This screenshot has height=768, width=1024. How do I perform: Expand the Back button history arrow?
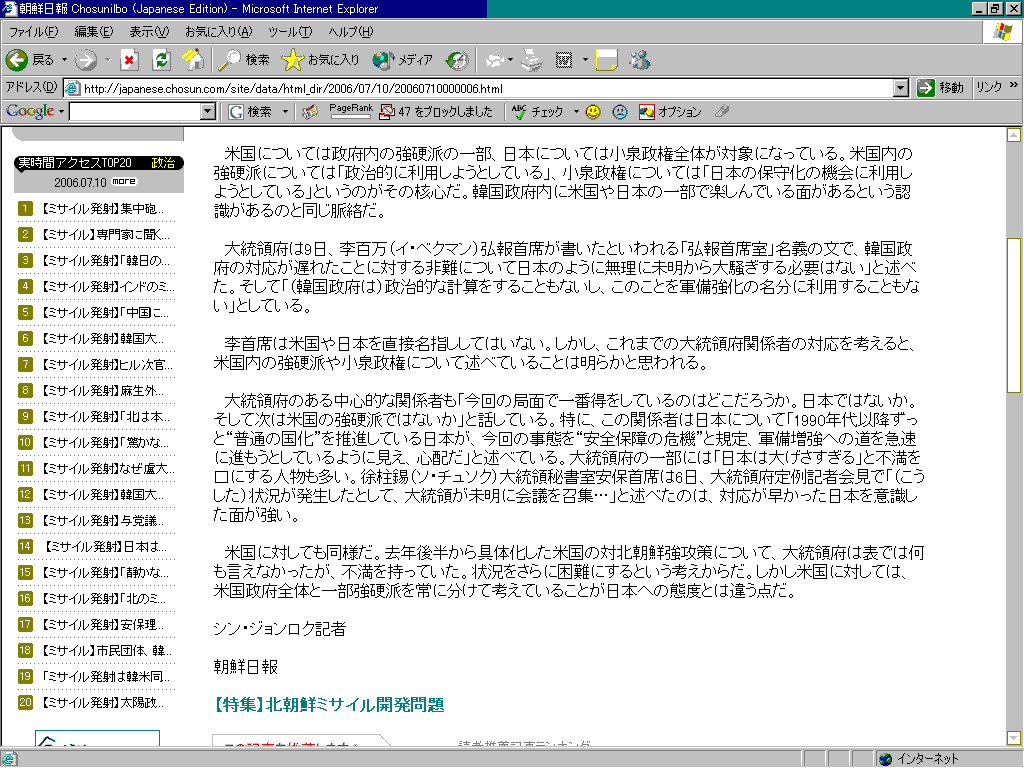65,60
